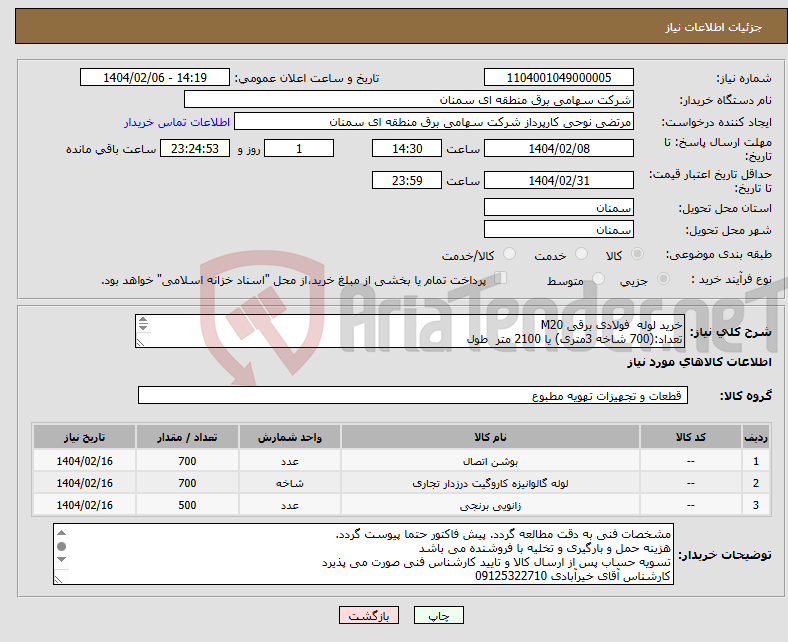Viewport: 788px width, 642px height.
Task: Click the buyer notes scroll up arrow
Action: point(61,533)
